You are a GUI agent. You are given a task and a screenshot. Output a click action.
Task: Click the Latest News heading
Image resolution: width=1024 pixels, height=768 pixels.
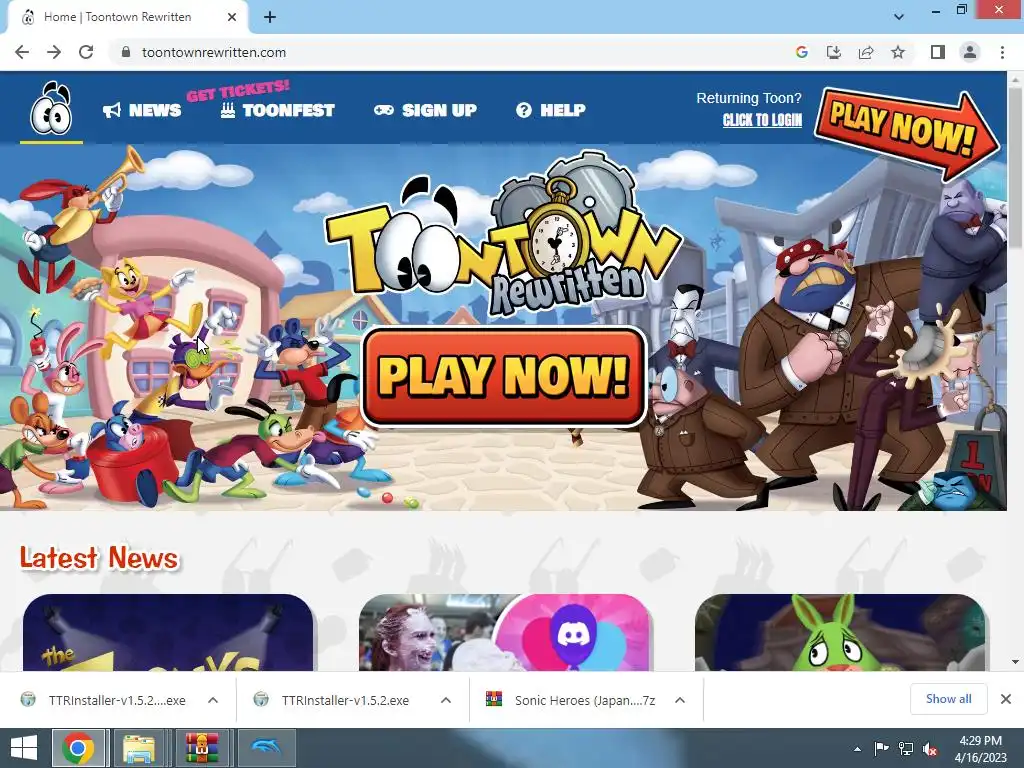coord(99,558)
